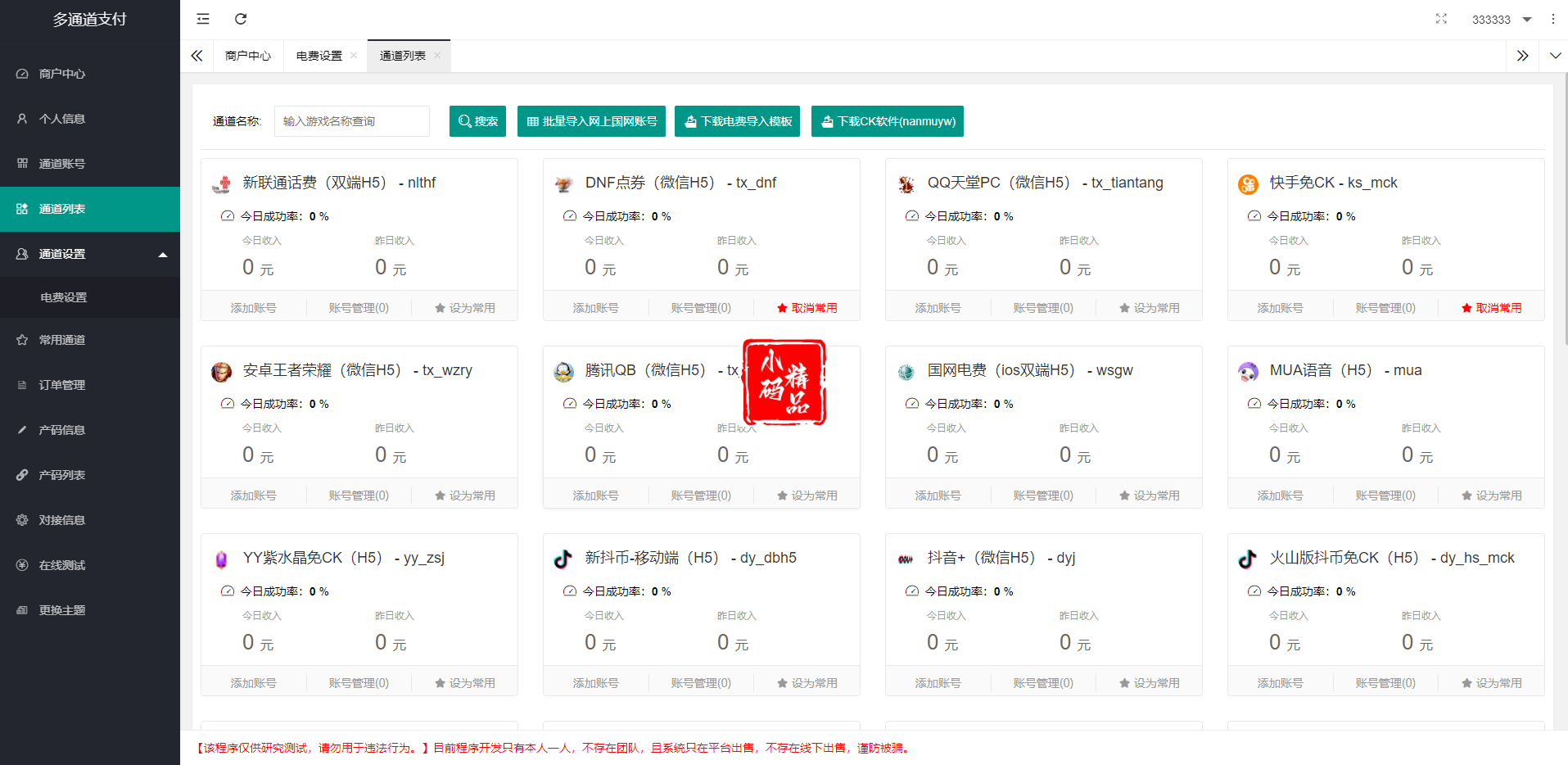Viewport: 1568px width, 765px height.
Task: Click 下载电费导入模板 button
Action: click(x=738, y=121)
